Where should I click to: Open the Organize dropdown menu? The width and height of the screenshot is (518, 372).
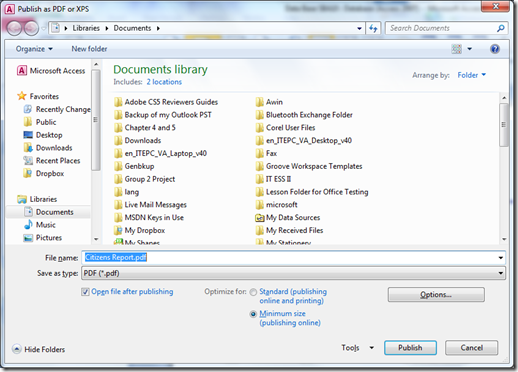(34, 49)
